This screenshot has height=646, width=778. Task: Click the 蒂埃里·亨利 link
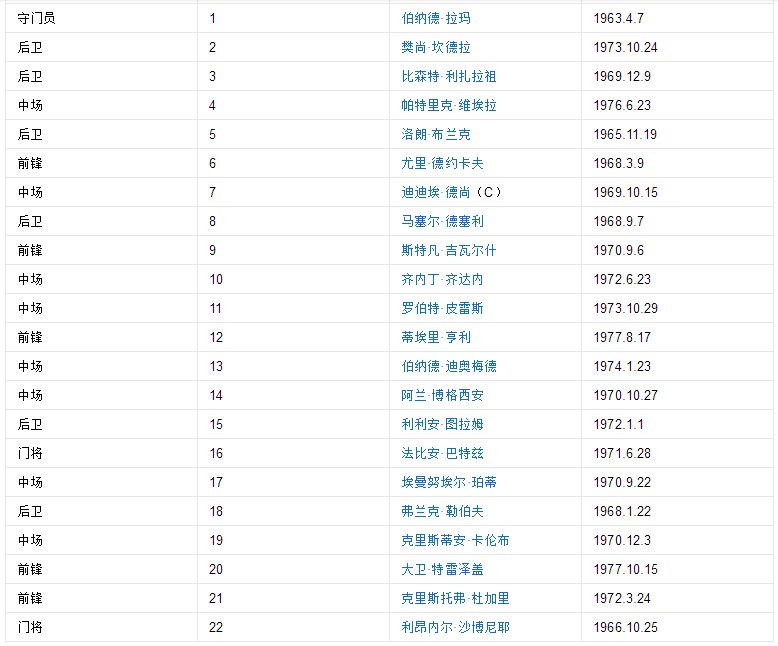(435, 337)
